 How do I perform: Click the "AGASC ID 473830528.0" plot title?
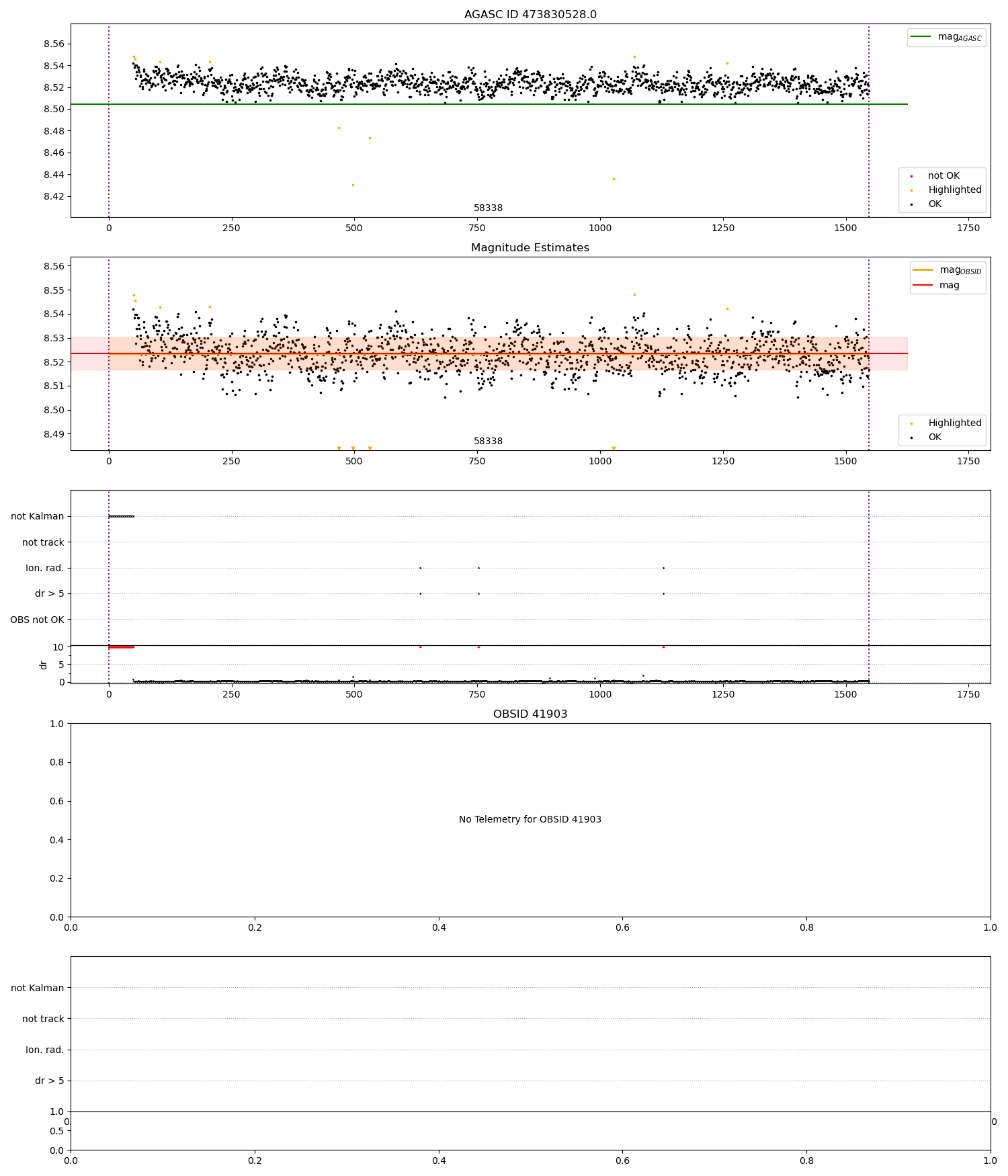coord(530,15)
